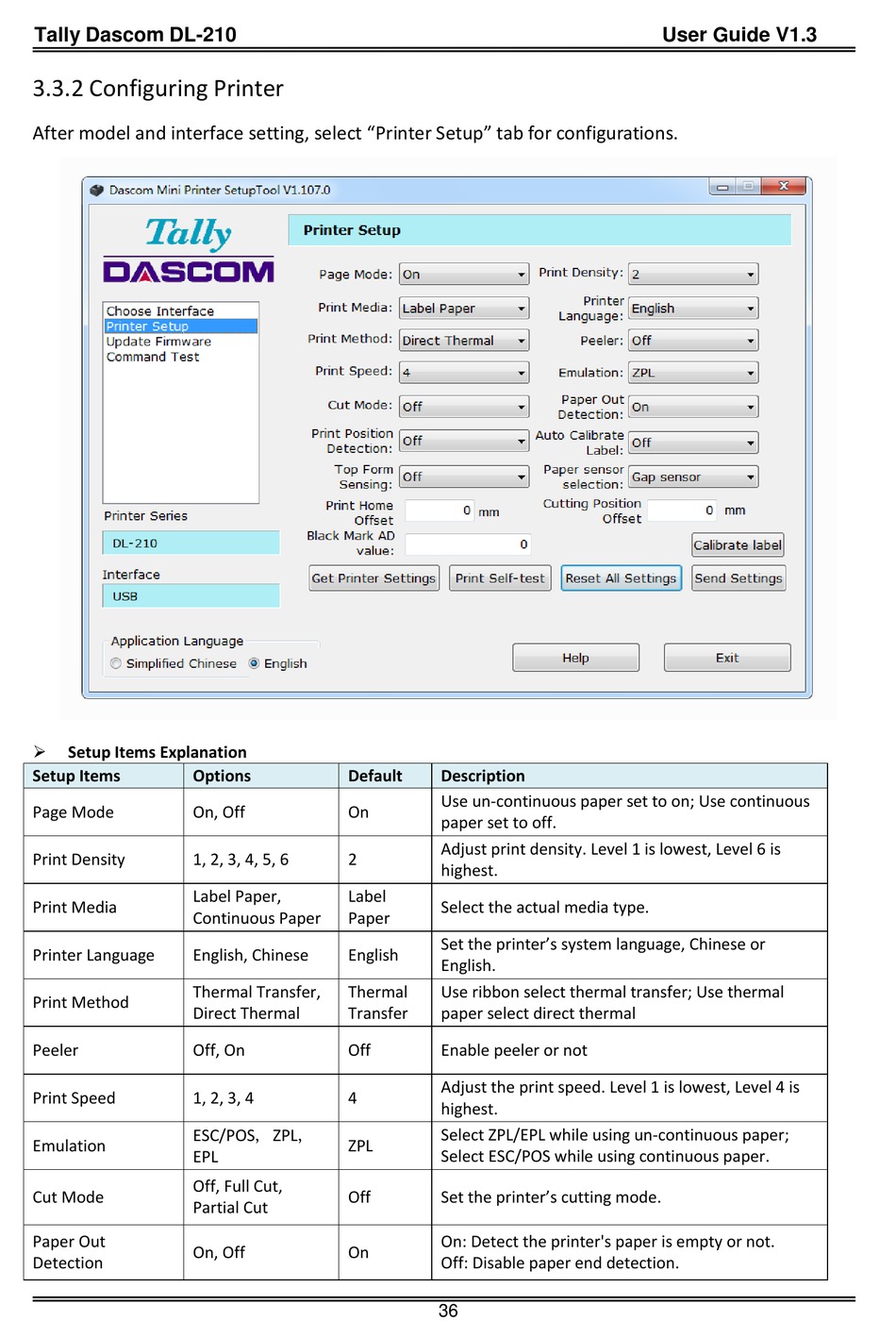Click the Print Home Offset field
This screenshot has width=896, height=1321.
pyautogui.click(x=440, y=510)
